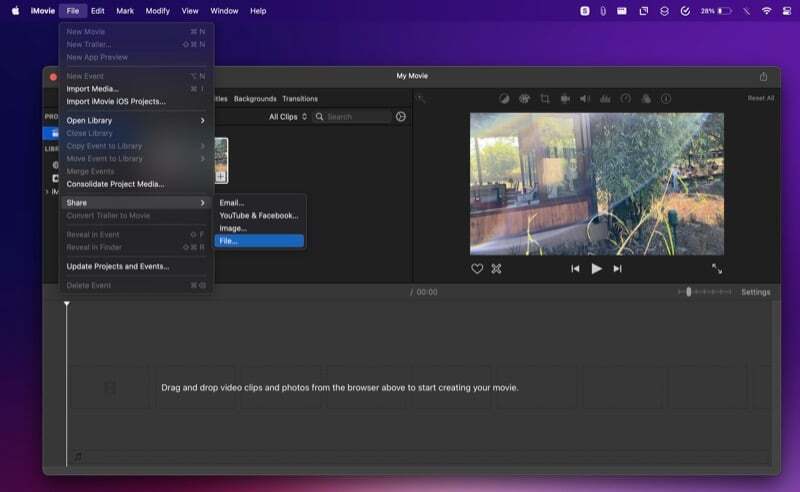Open the Window menu

[224, 11]
